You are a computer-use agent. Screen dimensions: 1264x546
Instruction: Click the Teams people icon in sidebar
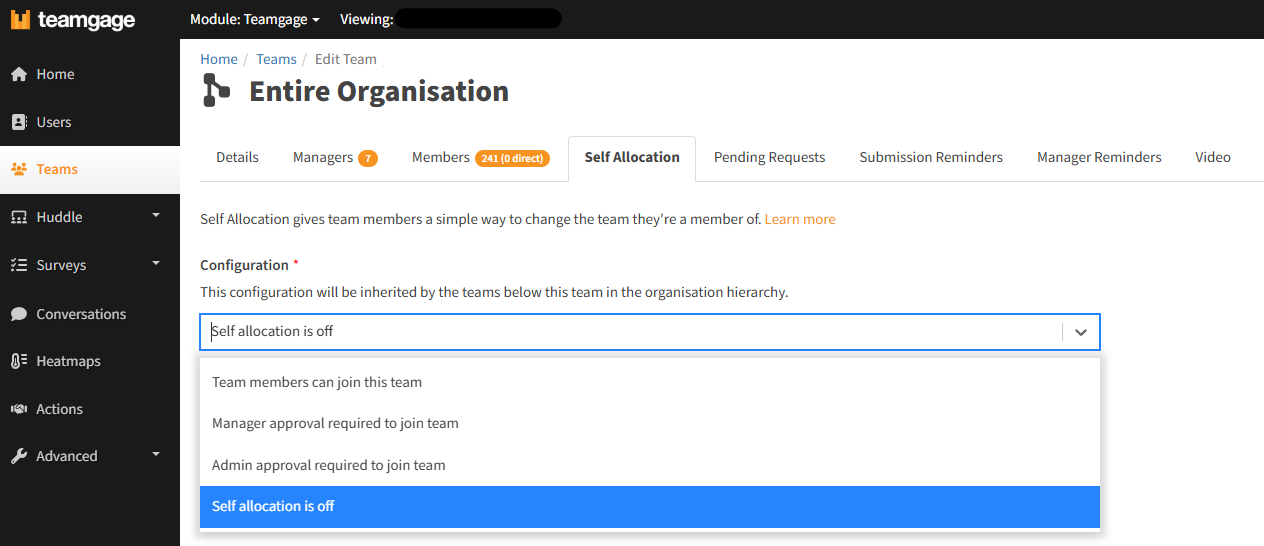pos(19,169)
